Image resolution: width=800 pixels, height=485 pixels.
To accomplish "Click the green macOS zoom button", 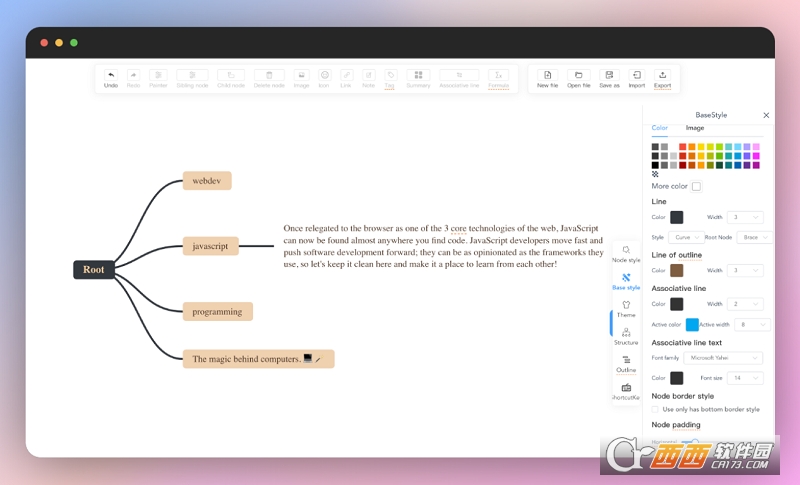I will point(74,43).
